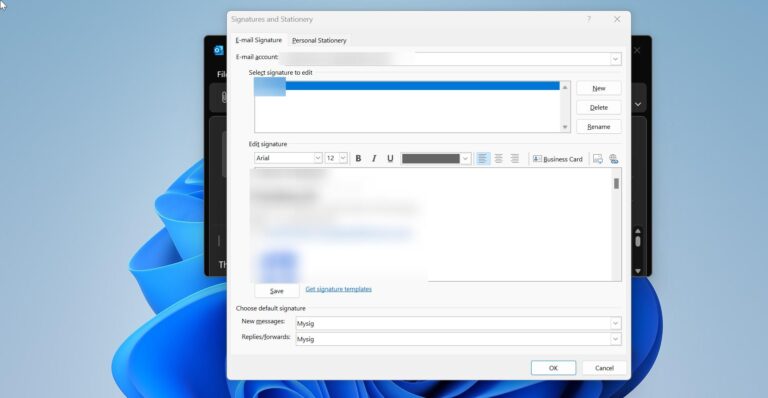Align signature text right

(514, 159)
